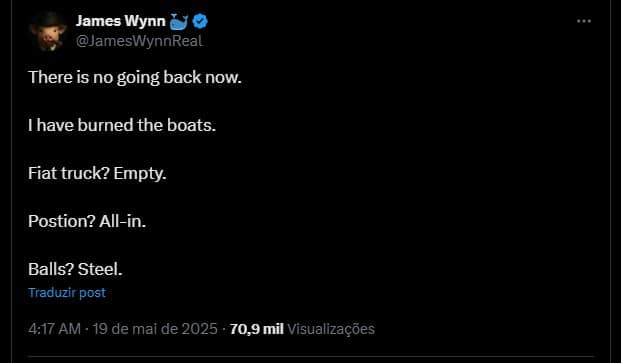The image size is (621, 363).
Task: Click the whale emoji beside James Wynn
Action: point(179,21)
